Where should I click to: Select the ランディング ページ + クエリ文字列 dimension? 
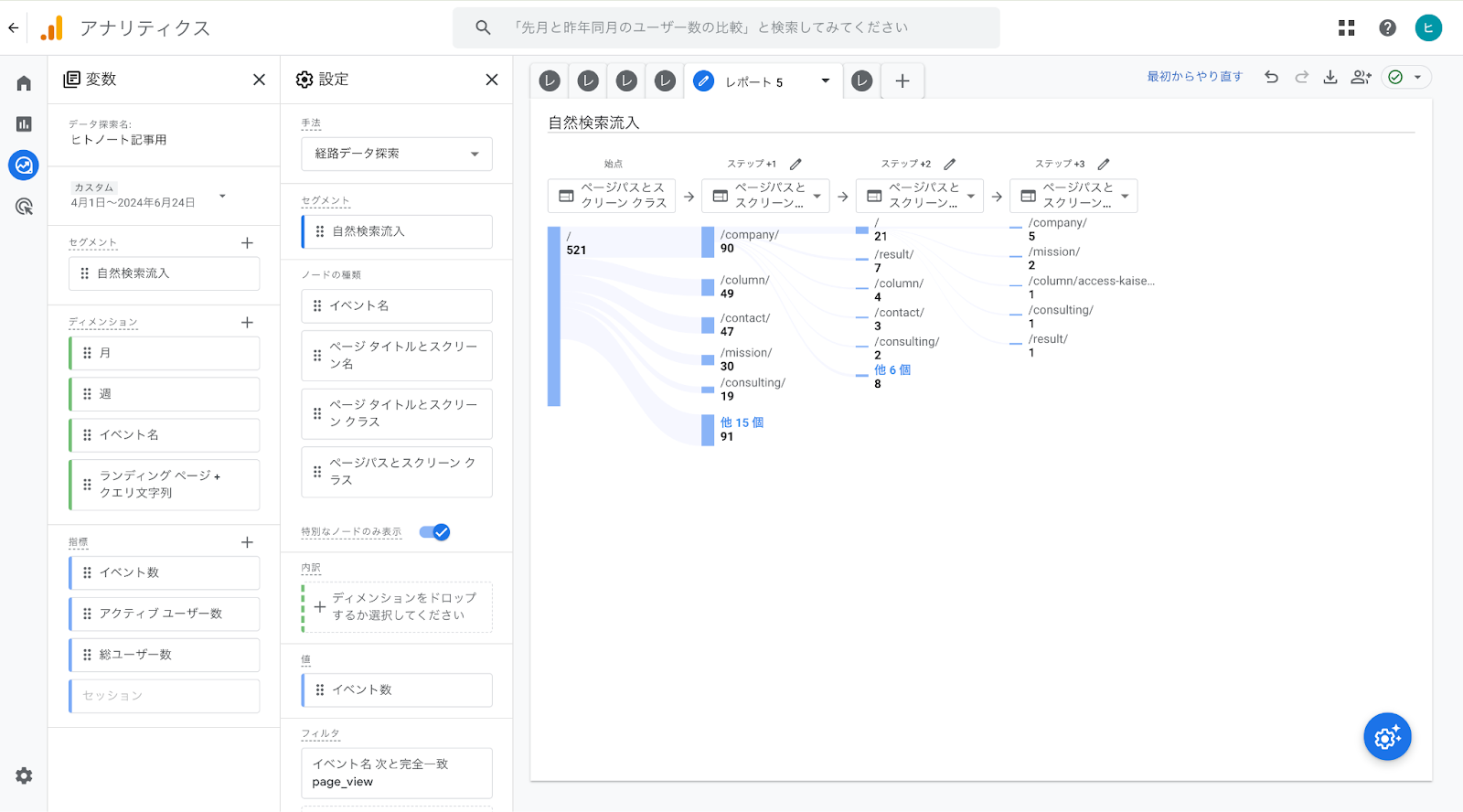coord(164,485)
